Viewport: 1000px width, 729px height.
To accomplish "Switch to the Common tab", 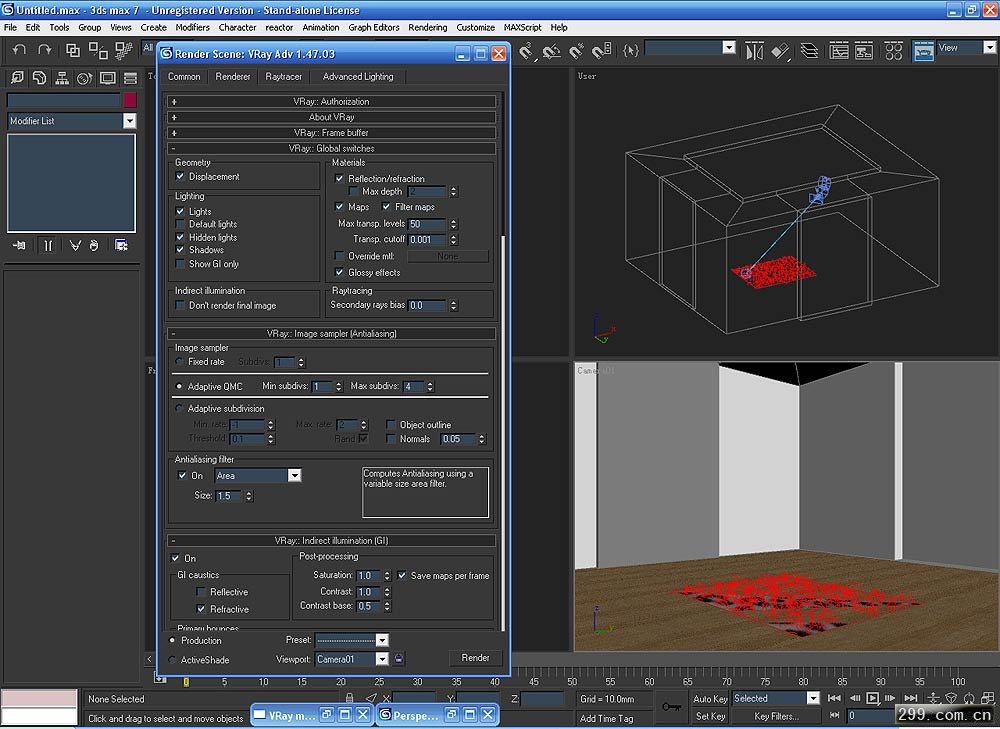I will 184,77.
